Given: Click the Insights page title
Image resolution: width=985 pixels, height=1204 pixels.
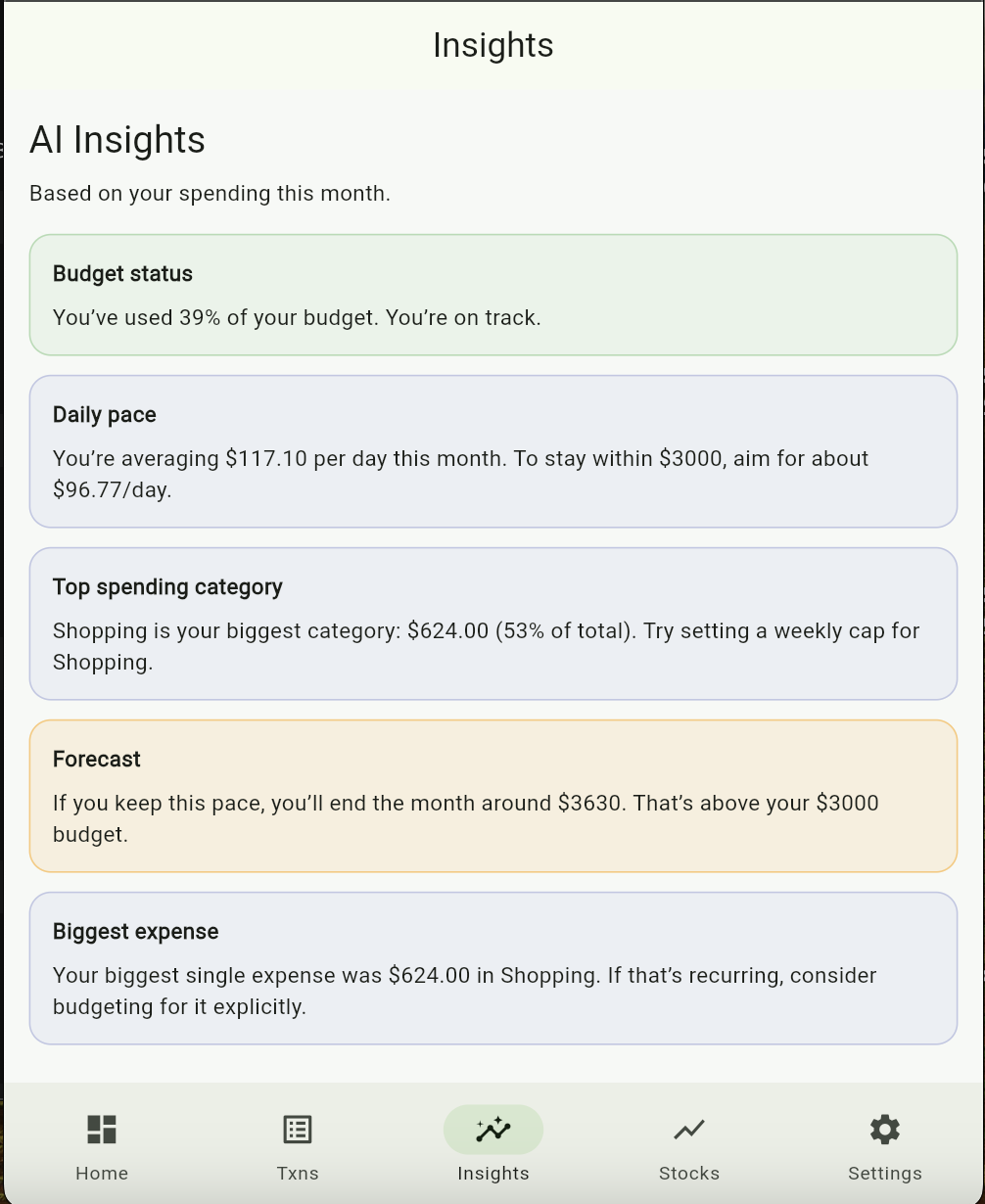Looking at the screenshot, I should tap(492, 44).
